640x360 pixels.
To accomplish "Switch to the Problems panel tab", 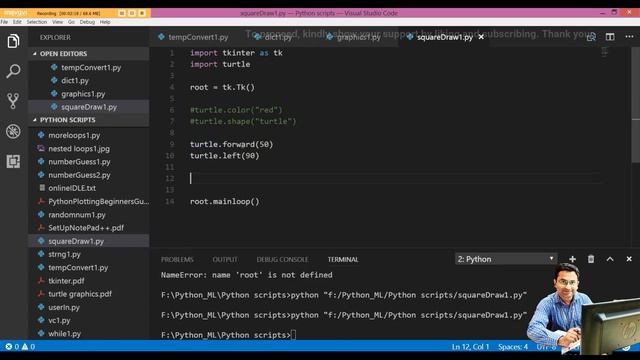I will coord(177,260).
